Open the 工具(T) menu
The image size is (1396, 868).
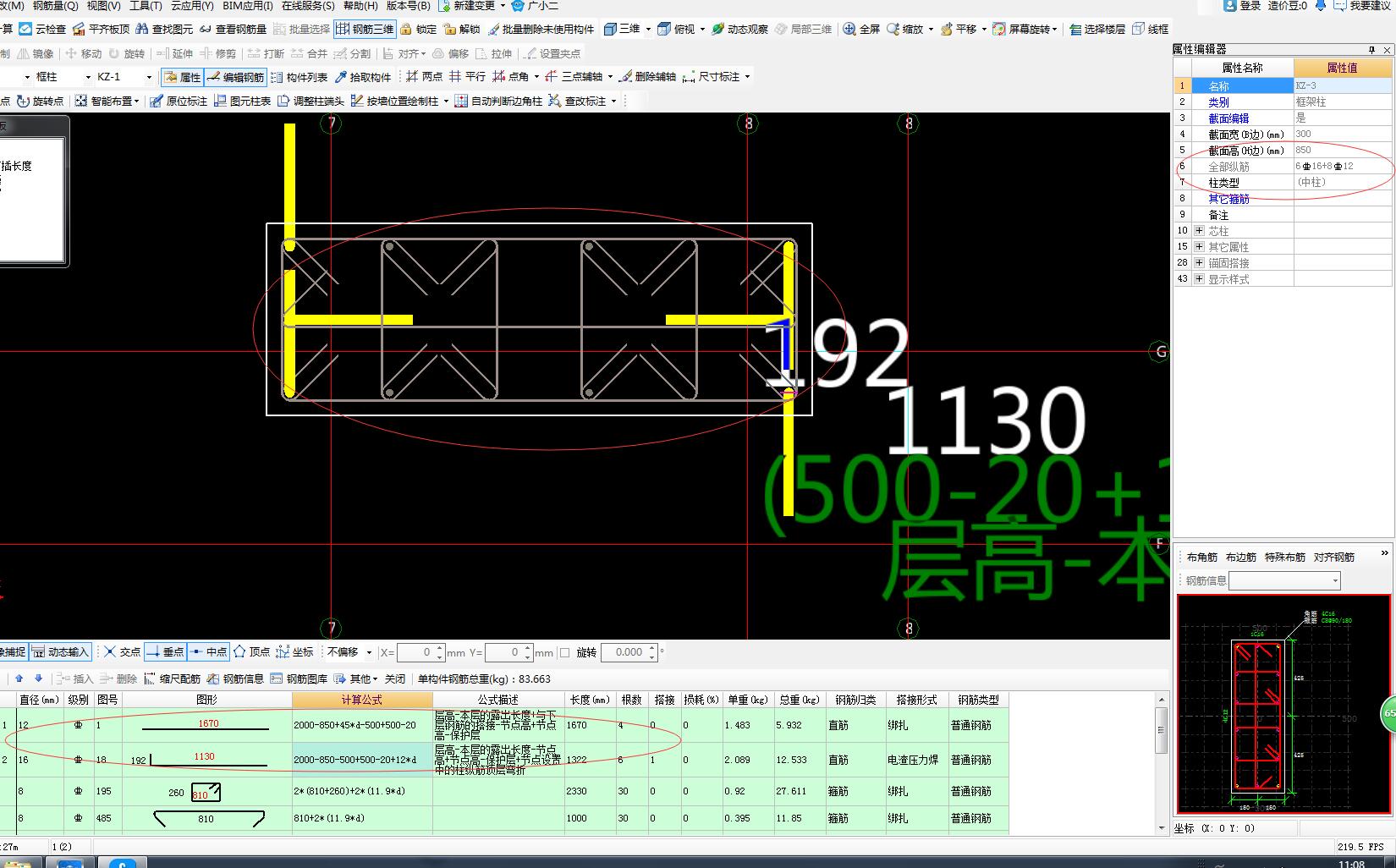(146, 6)
